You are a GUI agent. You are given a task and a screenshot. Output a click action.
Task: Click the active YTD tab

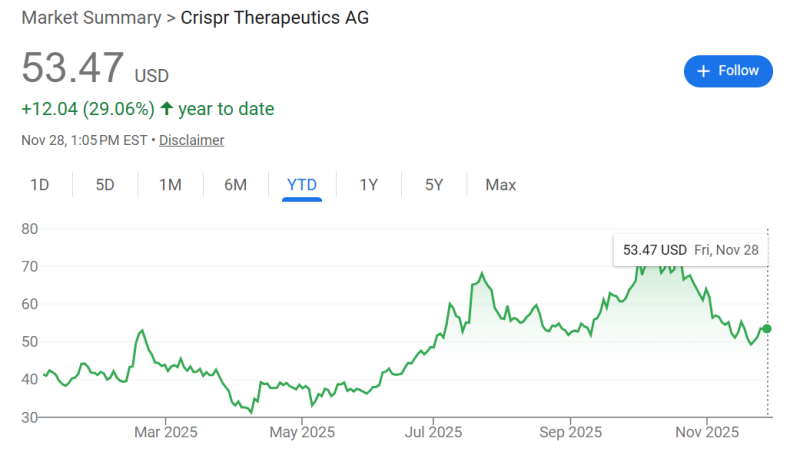point(302,184)
